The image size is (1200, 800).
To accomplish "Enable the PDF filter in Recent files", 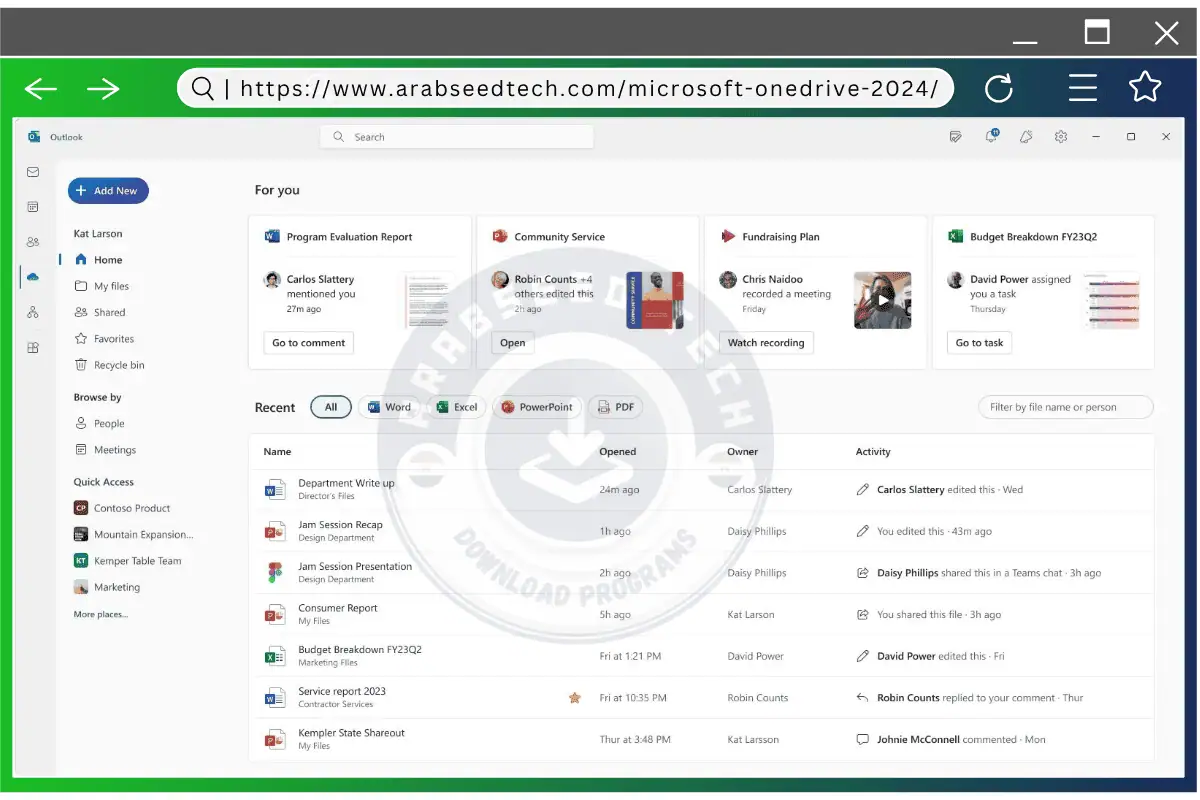I will (615, 407).
